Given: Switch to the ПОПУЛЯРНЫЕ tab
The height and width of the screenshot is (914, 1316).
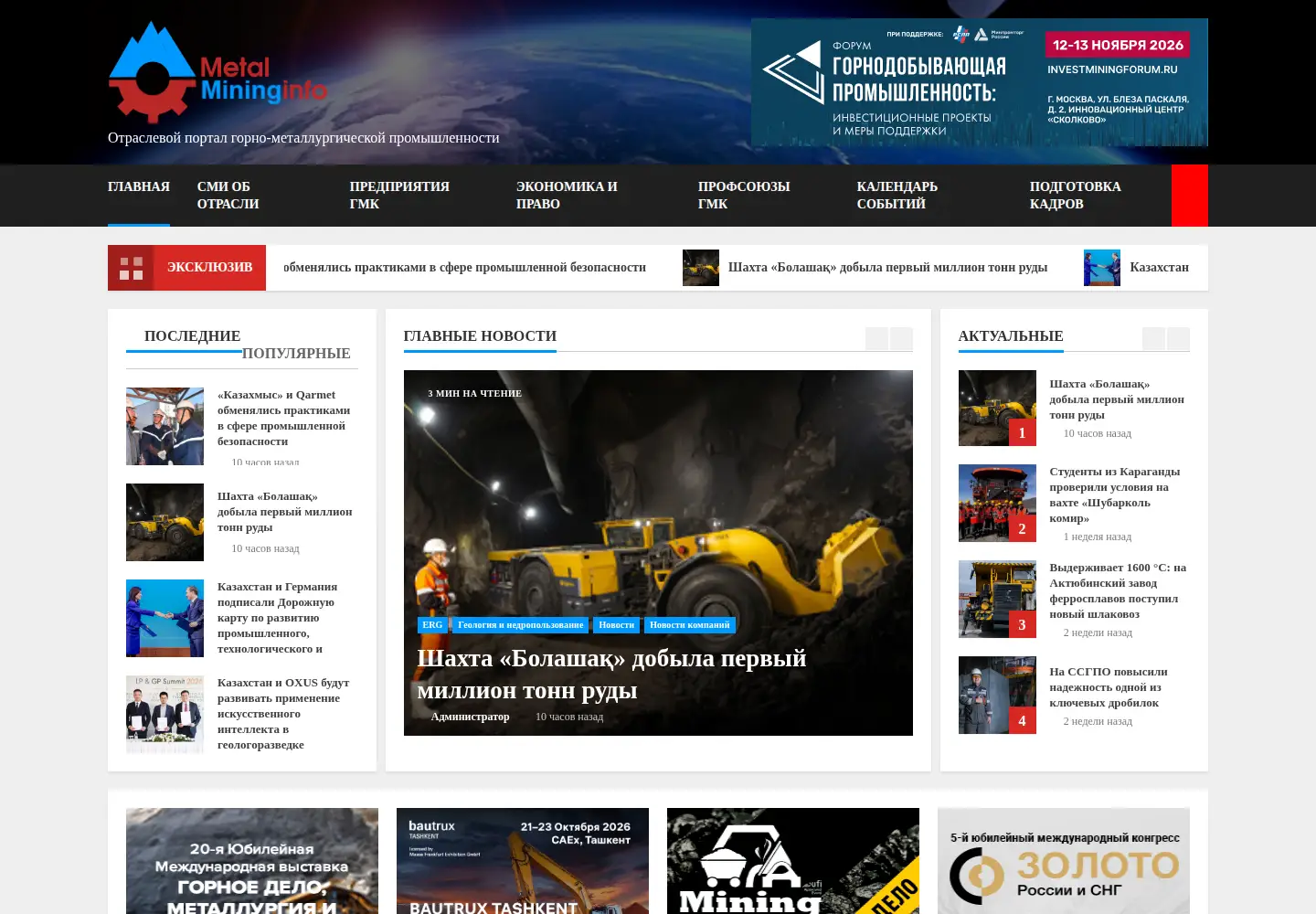Looking at the screenshot, I should (x=296, y=353).
